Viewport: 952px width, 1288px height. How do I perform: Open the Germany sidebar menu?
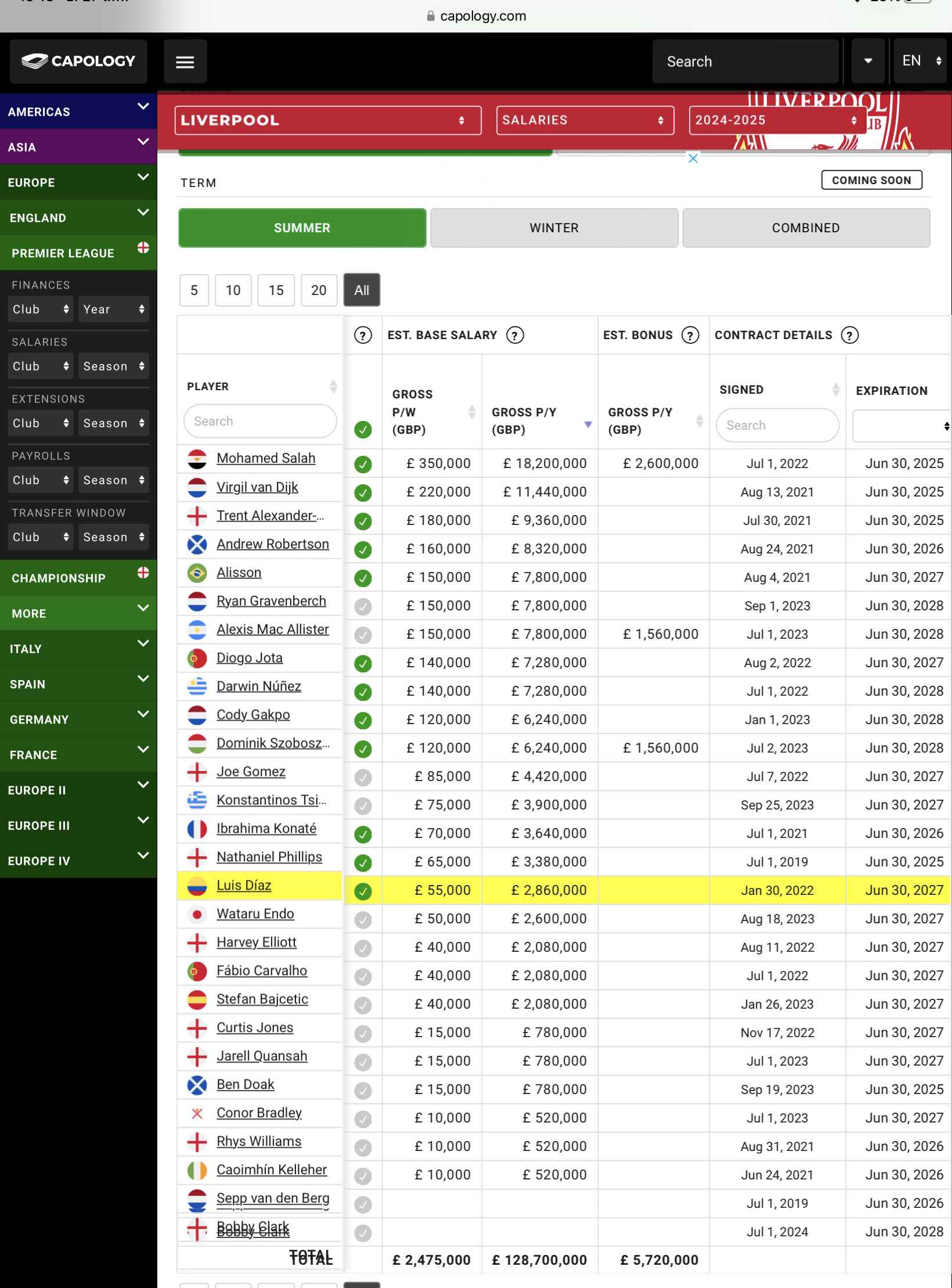pos(78,719)
